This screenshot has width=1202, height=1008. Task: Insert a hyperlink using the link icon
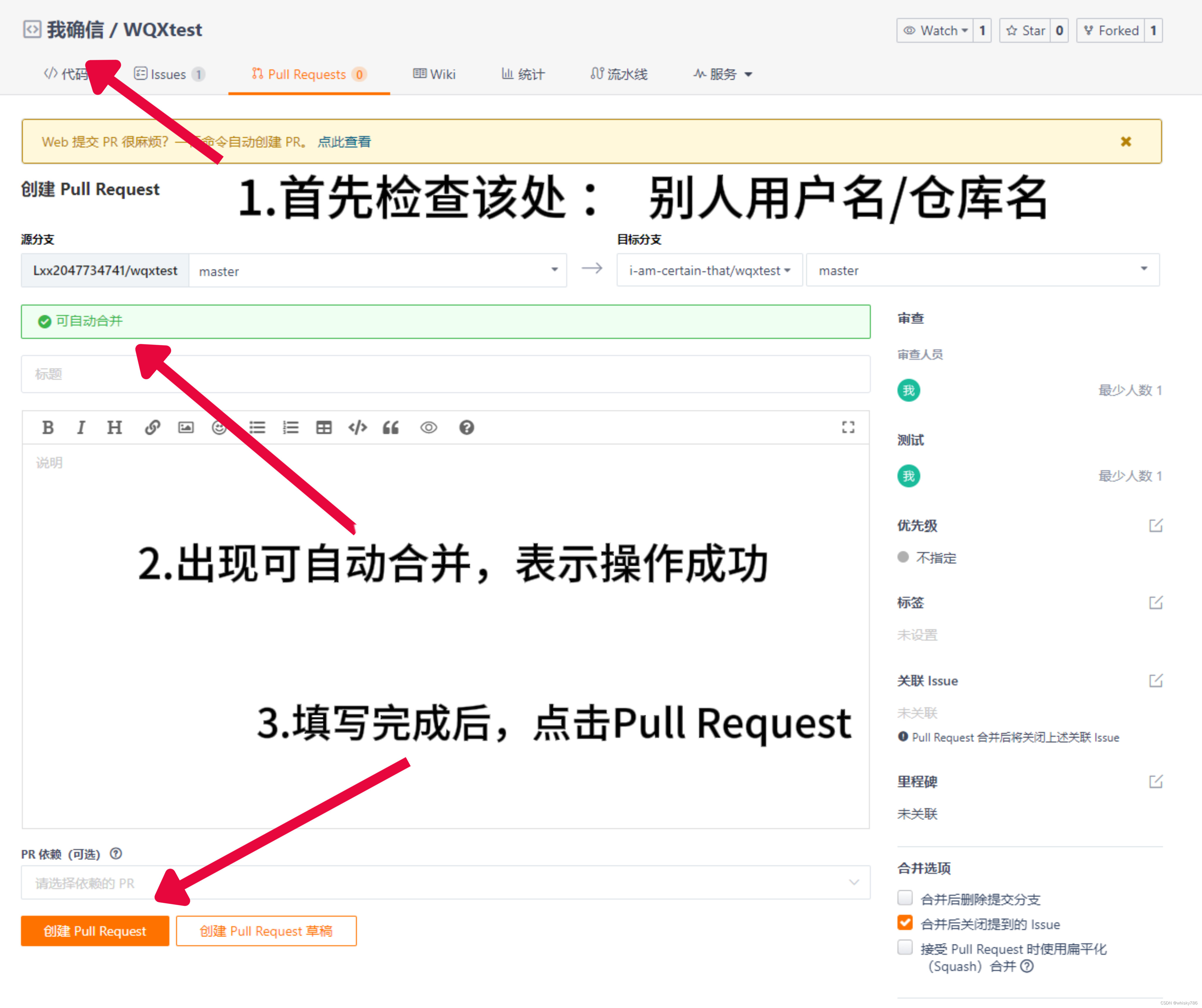point(152,427)
